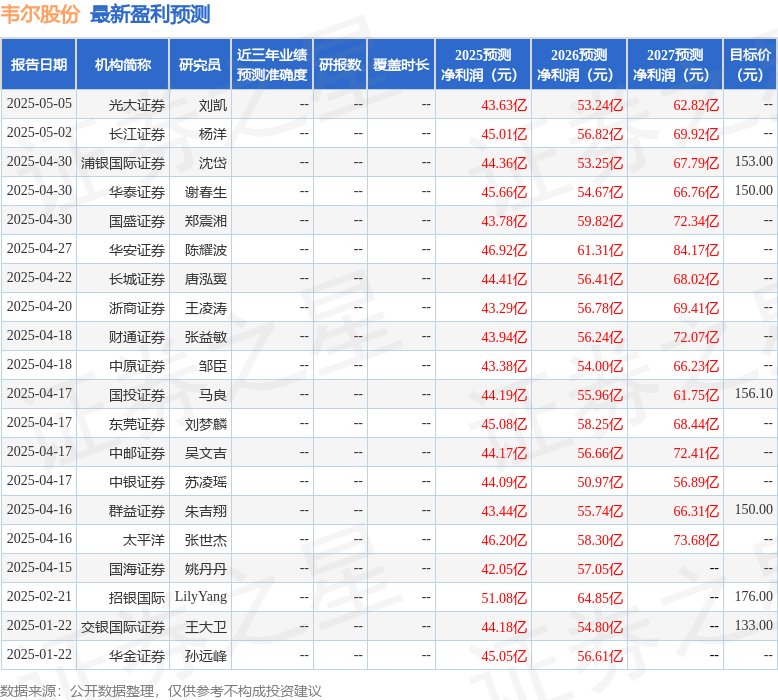Select the 2025-02-21 report date cell

39,597
